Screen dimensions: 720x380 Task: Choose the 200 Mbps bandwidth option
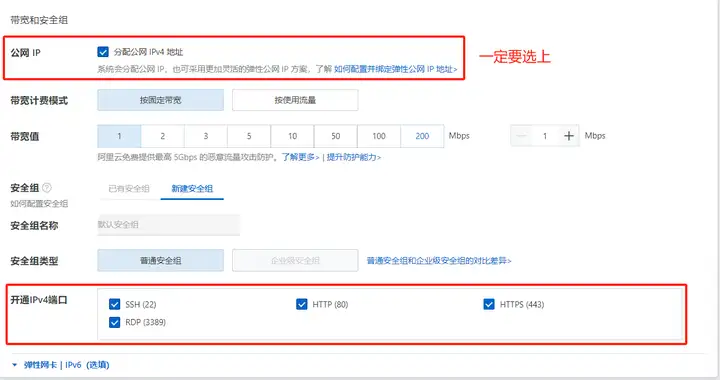422,136
